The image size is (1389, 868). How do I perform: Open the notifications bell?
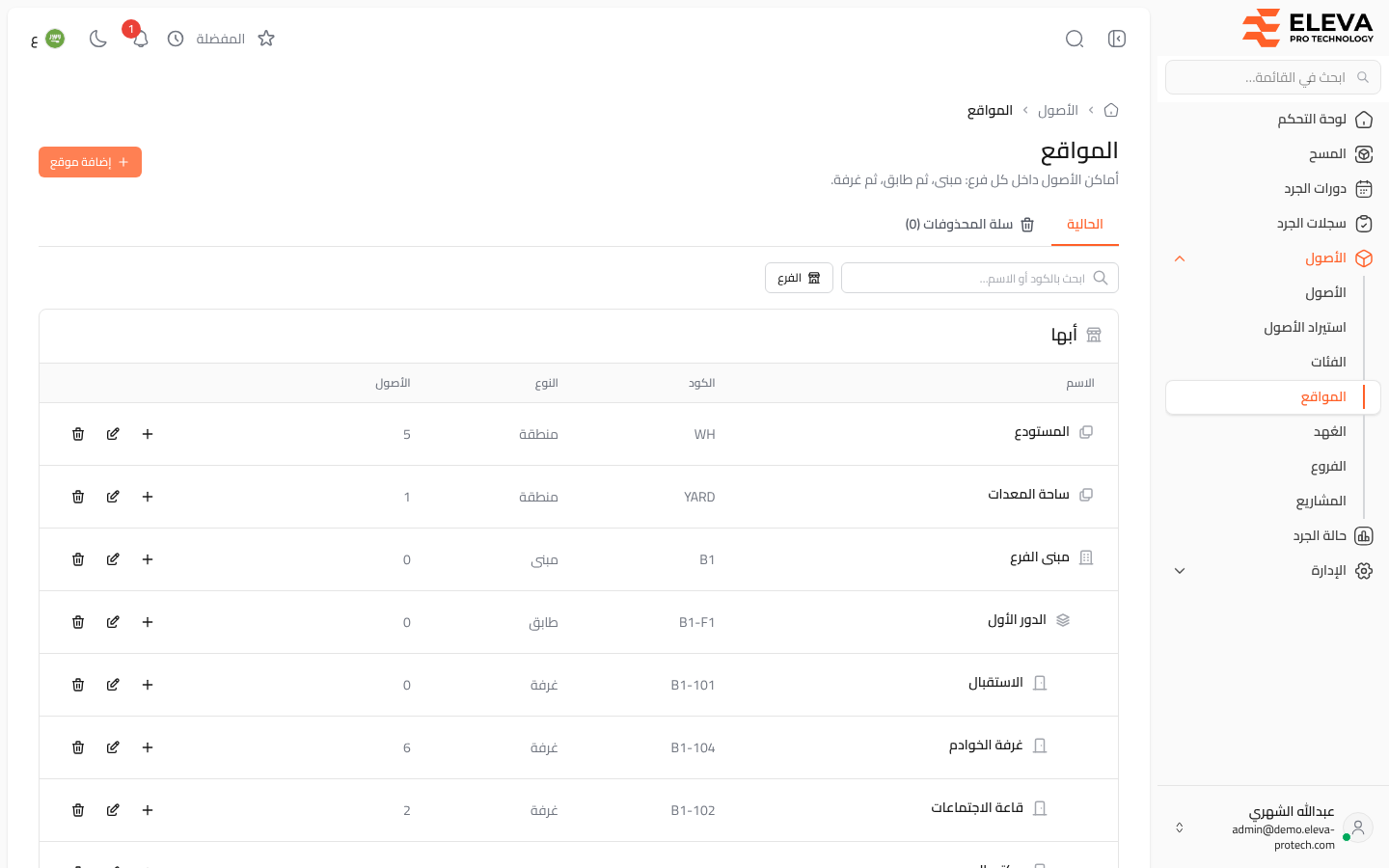pos(140,39)
